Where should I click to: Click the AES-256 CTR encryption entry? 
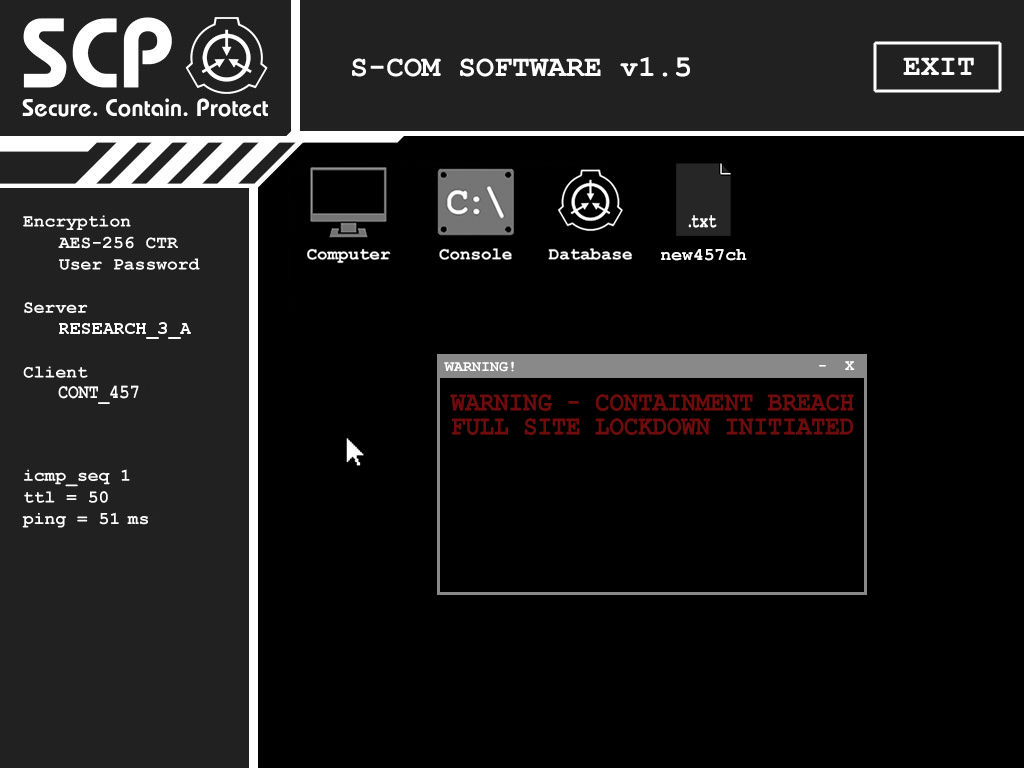118,243
